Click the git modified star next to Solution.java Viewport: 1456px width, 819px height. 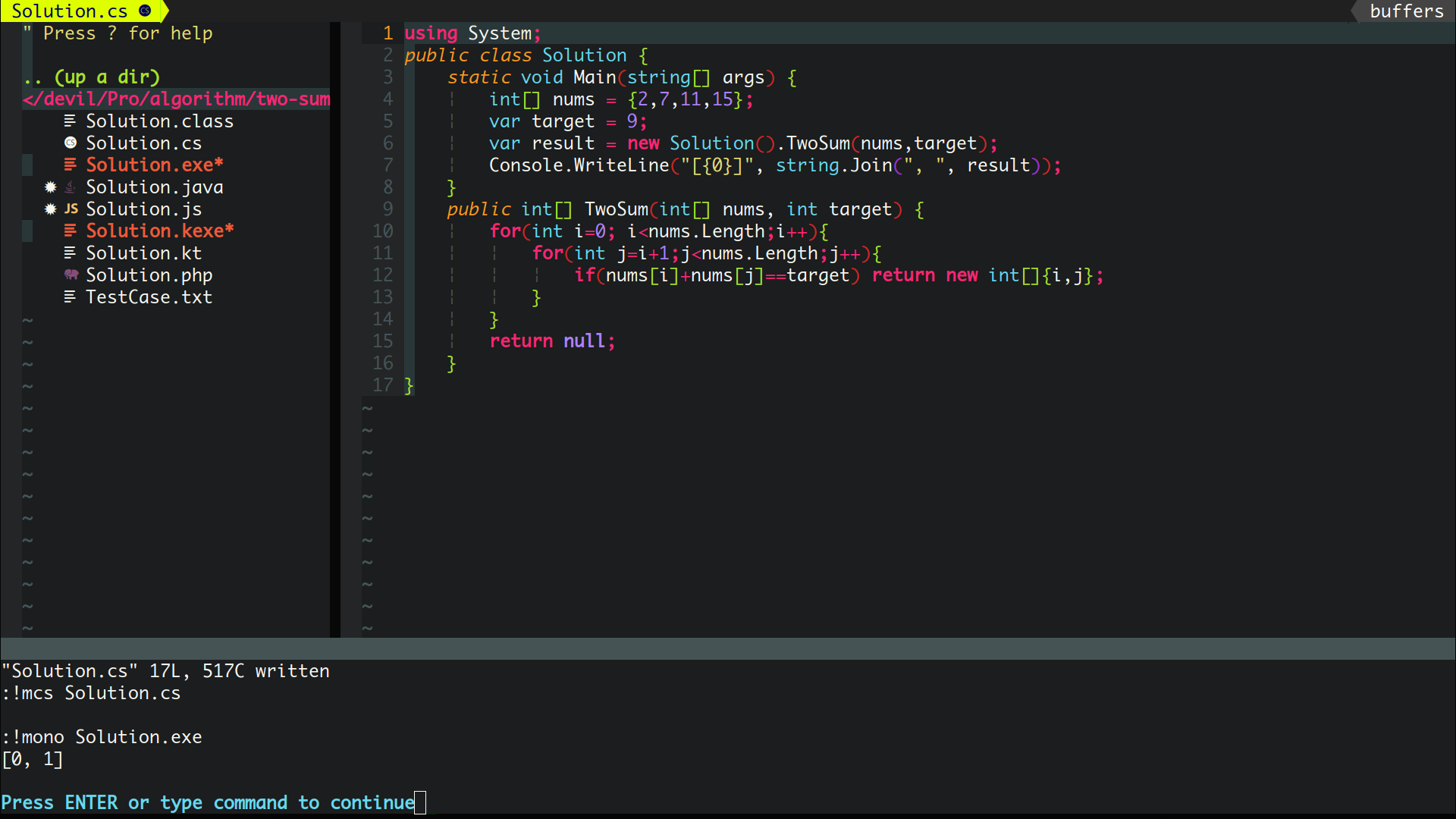pos(50,187)
